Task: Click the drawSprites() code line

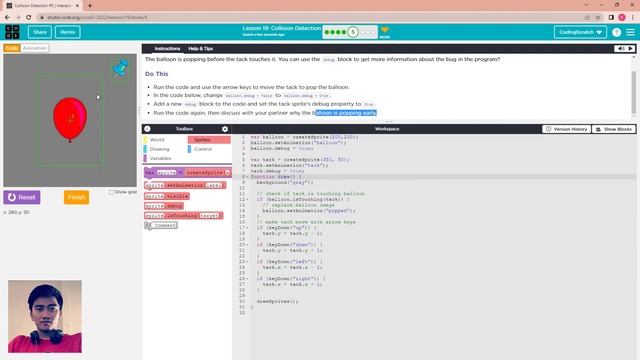Action: click(278, 301)
